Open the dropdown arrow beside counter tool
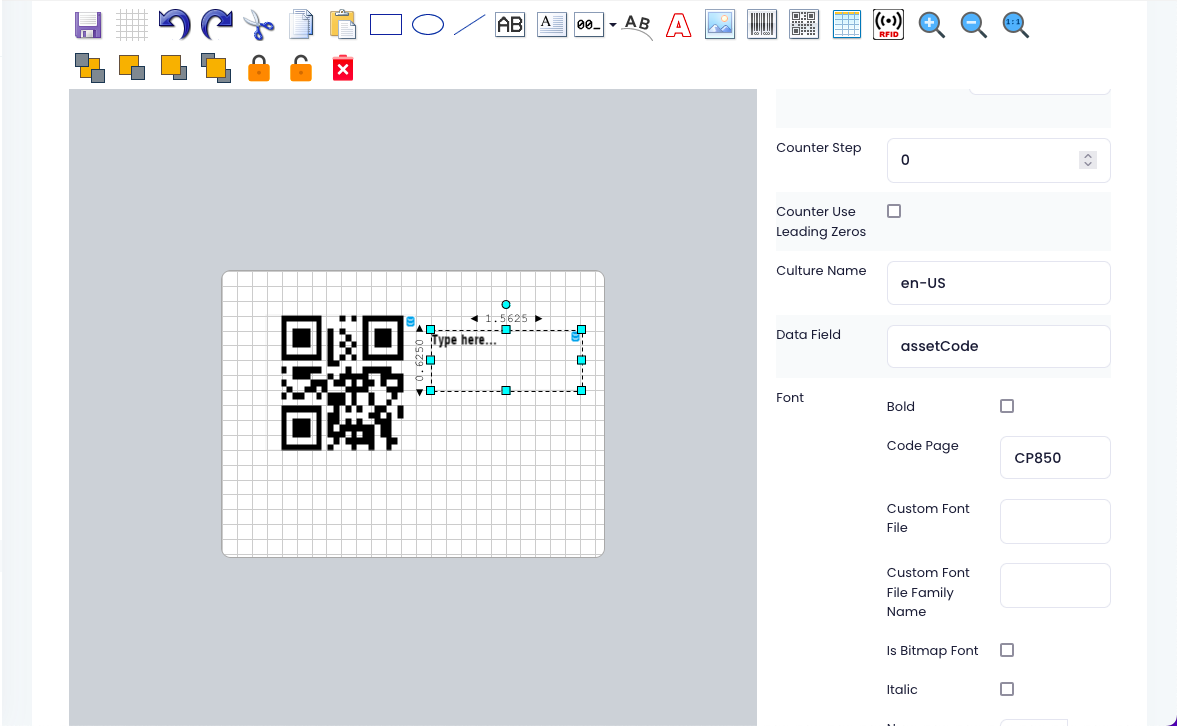Viewport: 1177px width, 726px height. click(613, 25)
